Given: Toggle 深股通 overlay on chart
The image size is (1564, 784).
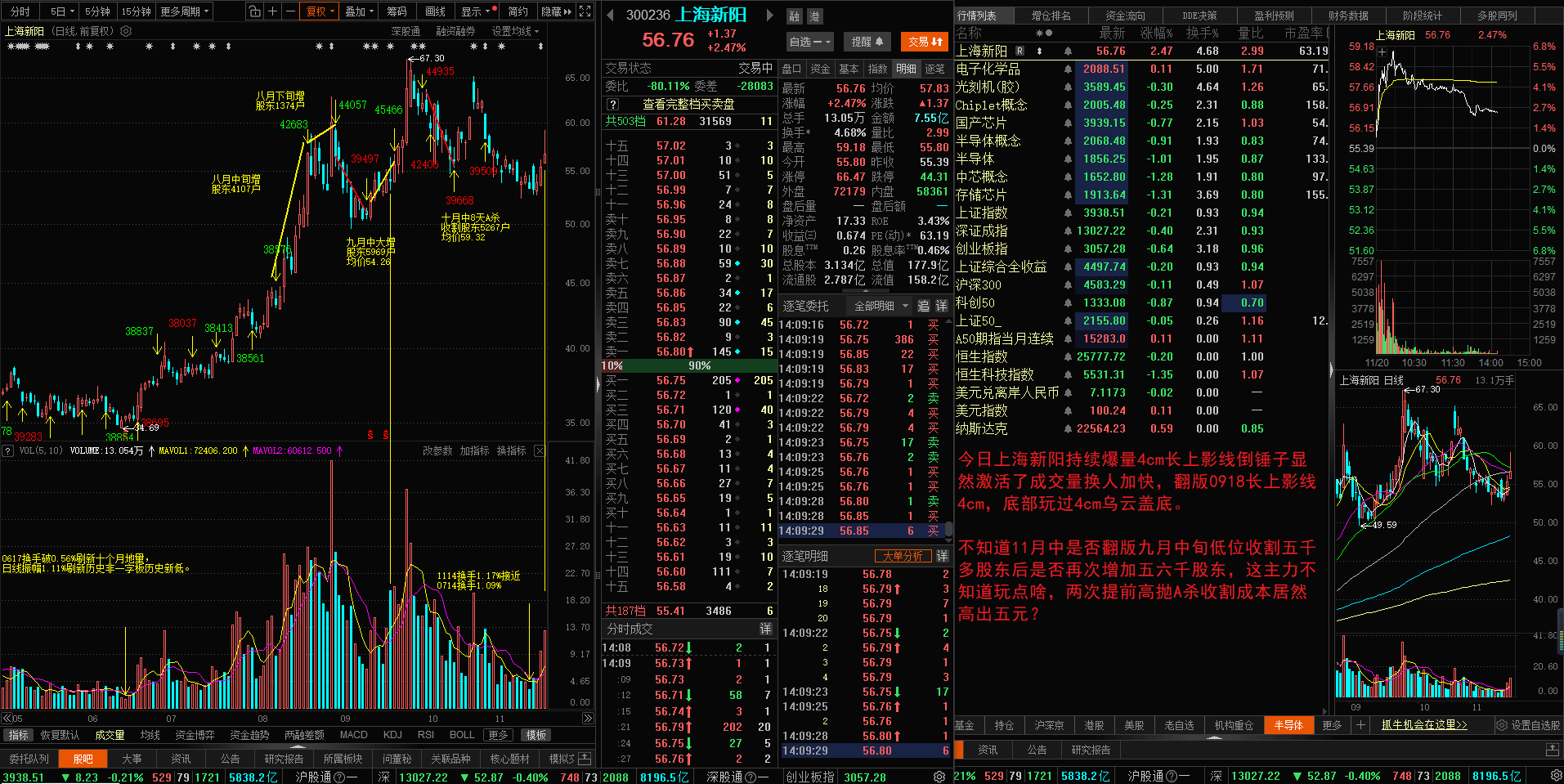Looking at the screenshot, I should [406, 31].
